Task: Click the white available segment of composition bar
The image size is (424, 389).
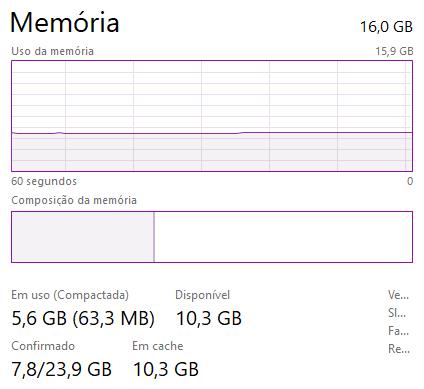Action: tap(283, 237)
